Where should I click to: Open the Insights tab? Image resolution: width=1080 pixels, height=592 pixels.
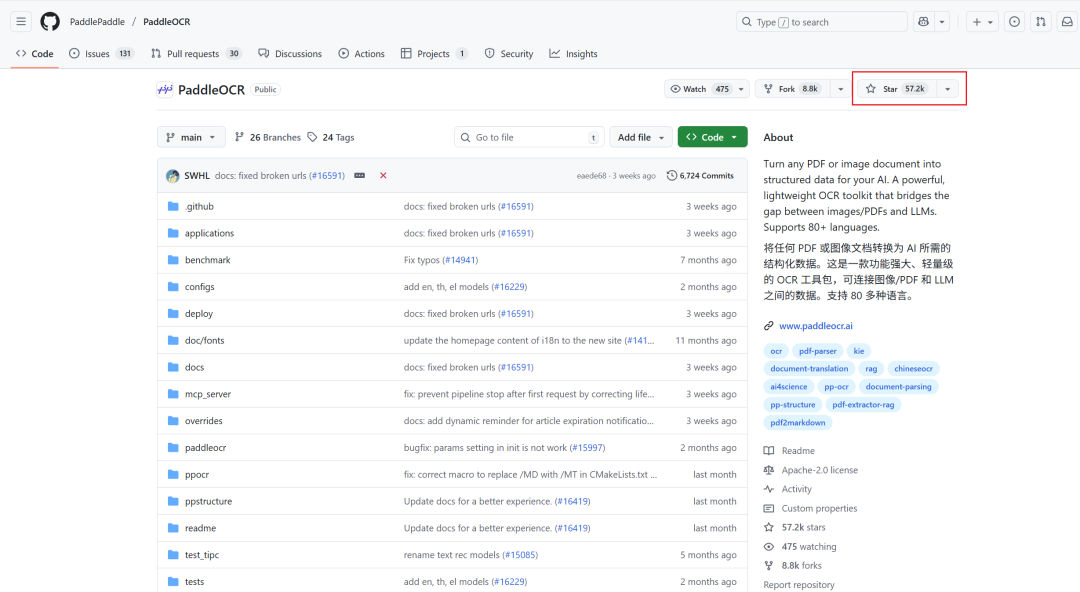pyautogui.click(x=573, y=53)
